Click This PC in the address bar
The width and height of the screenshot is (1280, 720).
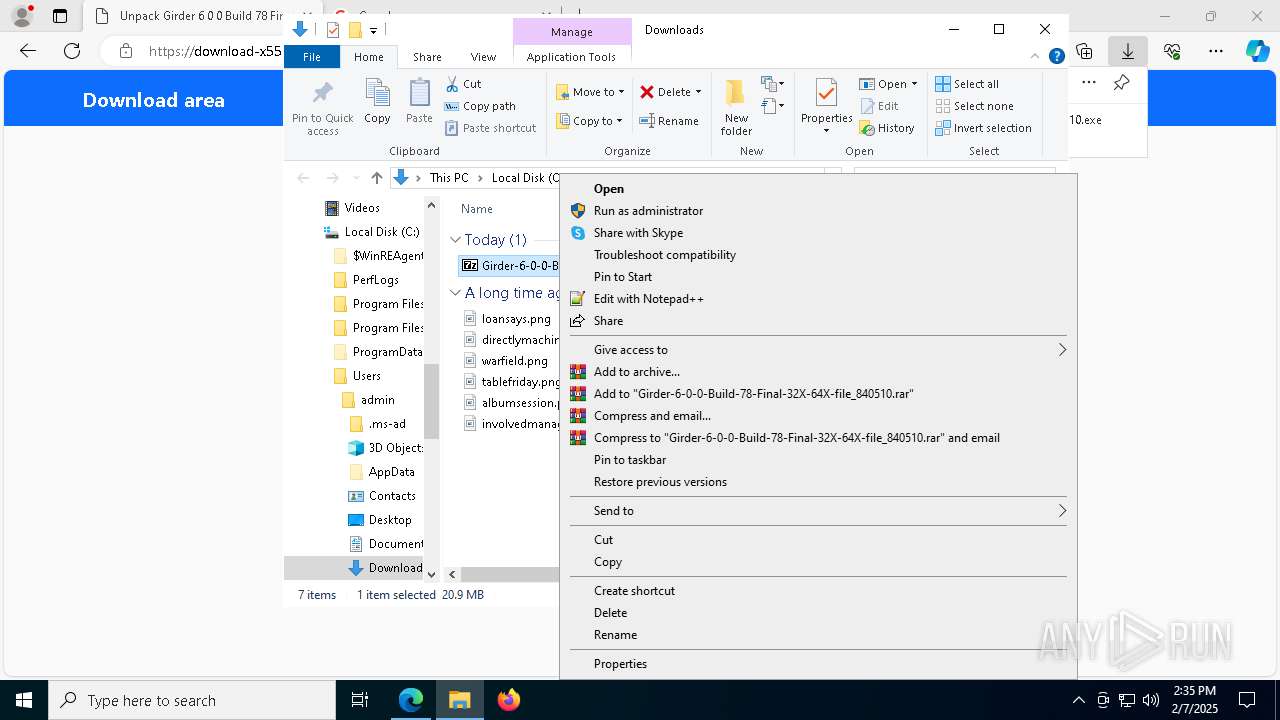tap(449, 178)
